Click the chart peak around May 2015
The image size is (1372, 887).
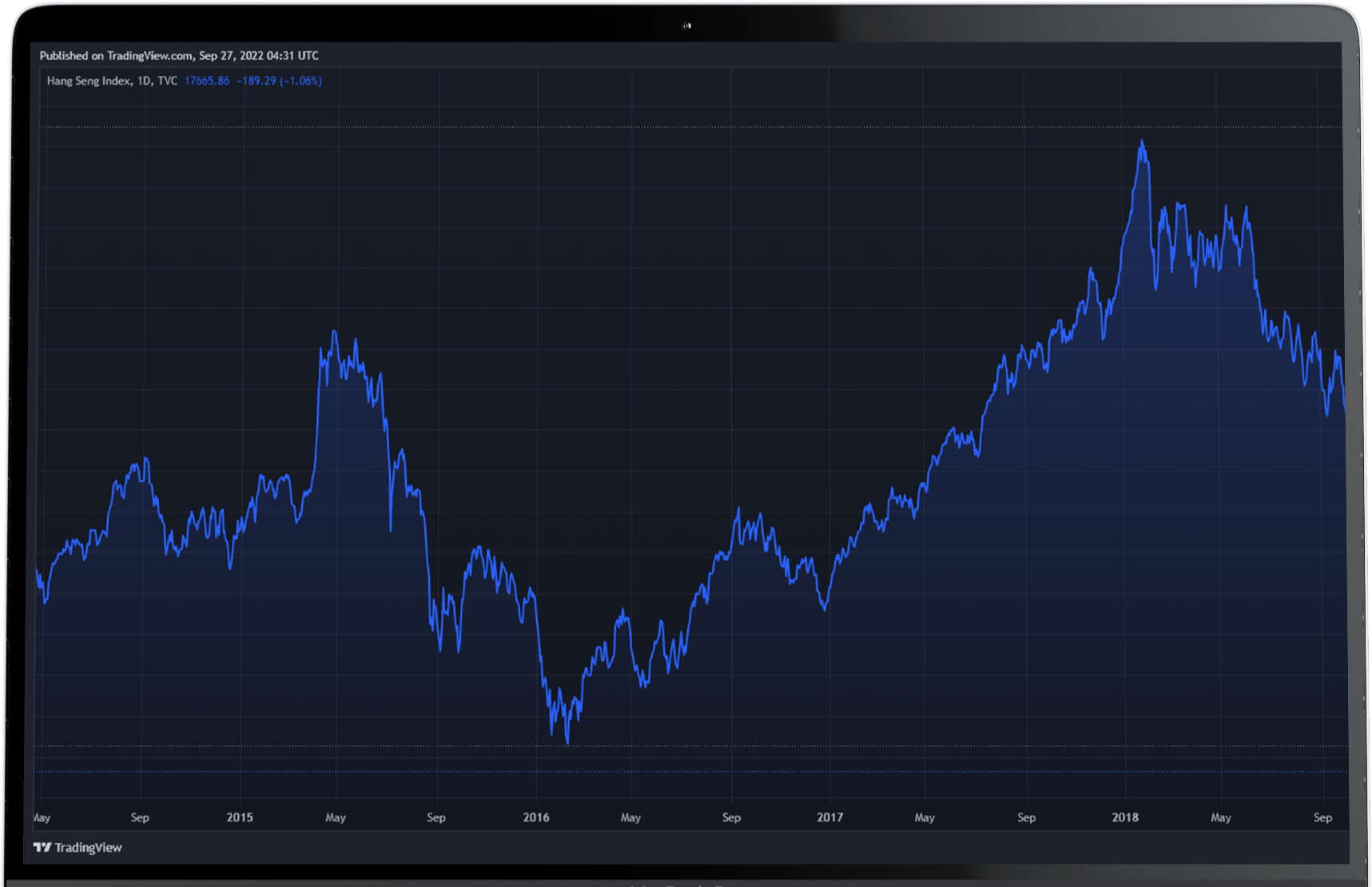tap(334, 332)
